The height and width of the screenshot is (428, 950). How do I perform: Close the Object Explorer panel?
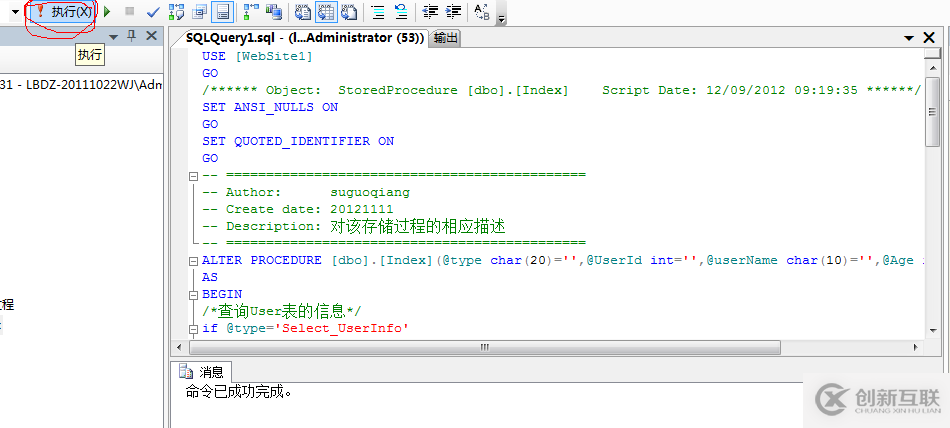[x=151, y=36]
